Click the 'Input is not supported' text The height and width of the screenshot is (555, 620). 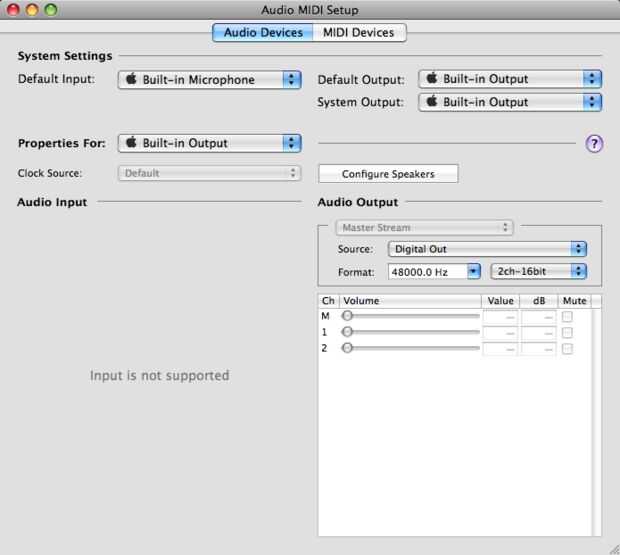pyautogui.click(x=159, y=376)
